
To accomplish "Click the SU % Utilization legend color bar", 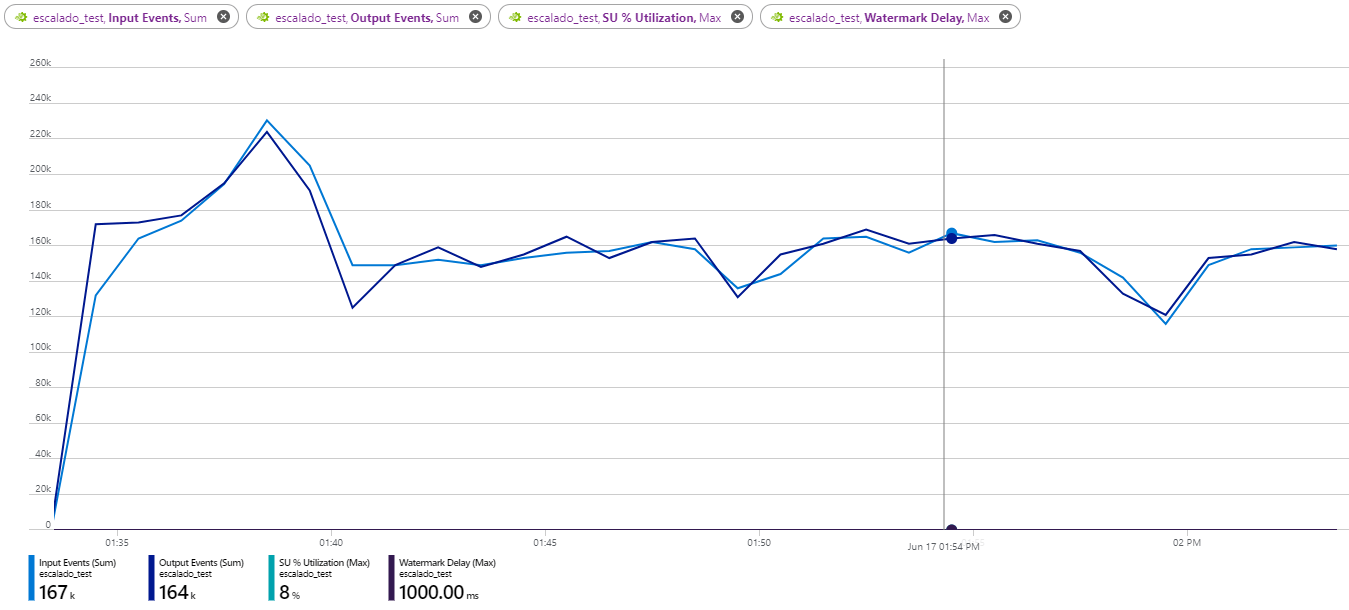I will coord(272,579).
